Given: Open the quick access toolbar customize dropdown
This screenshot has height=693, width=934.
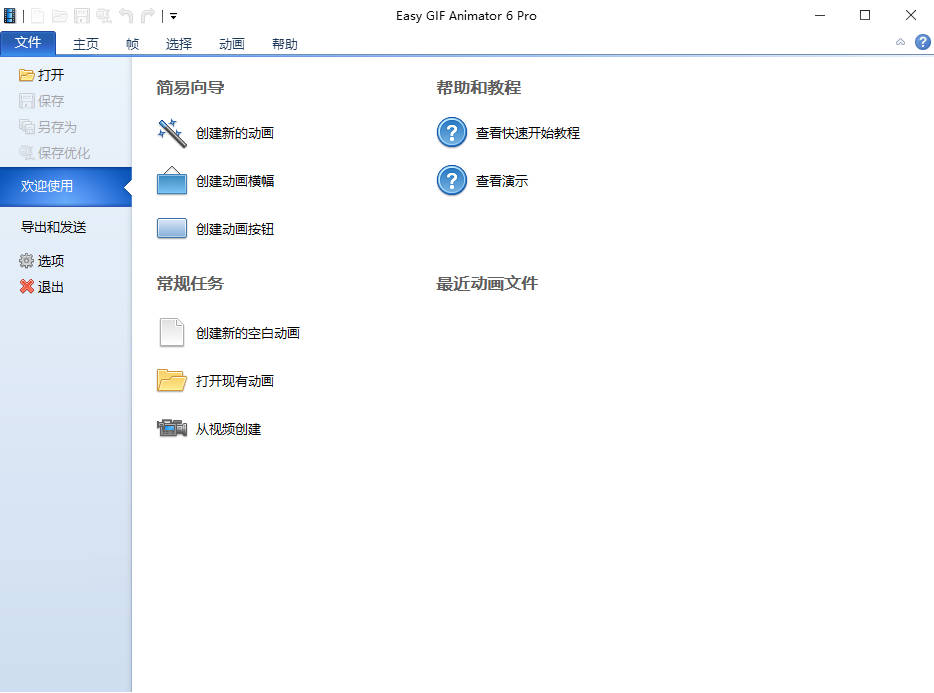Looking at the screenshot, I should (173, 16).
